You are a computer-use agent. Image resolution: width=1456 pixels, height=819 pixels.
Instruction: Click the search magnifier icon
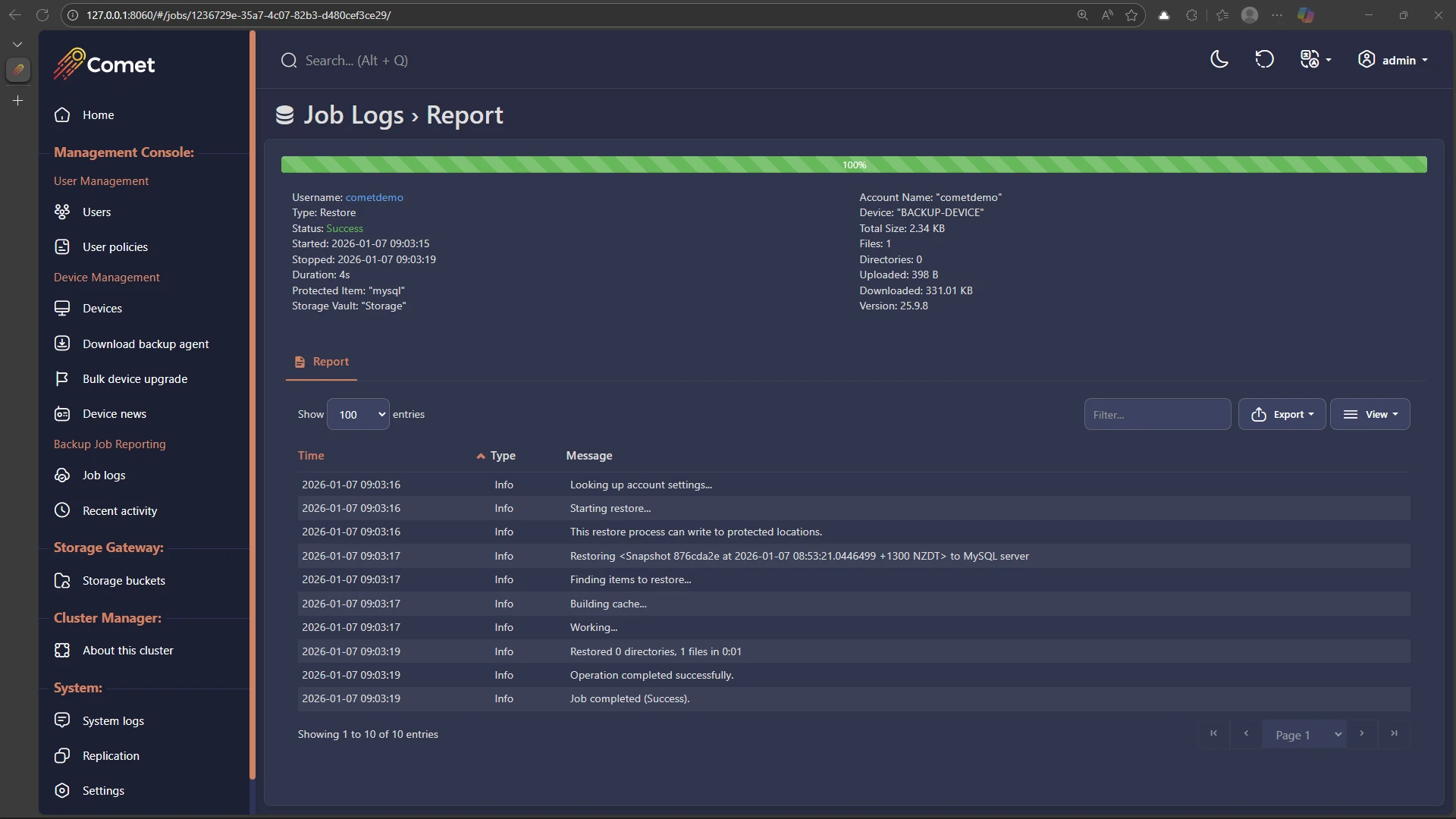288,60
